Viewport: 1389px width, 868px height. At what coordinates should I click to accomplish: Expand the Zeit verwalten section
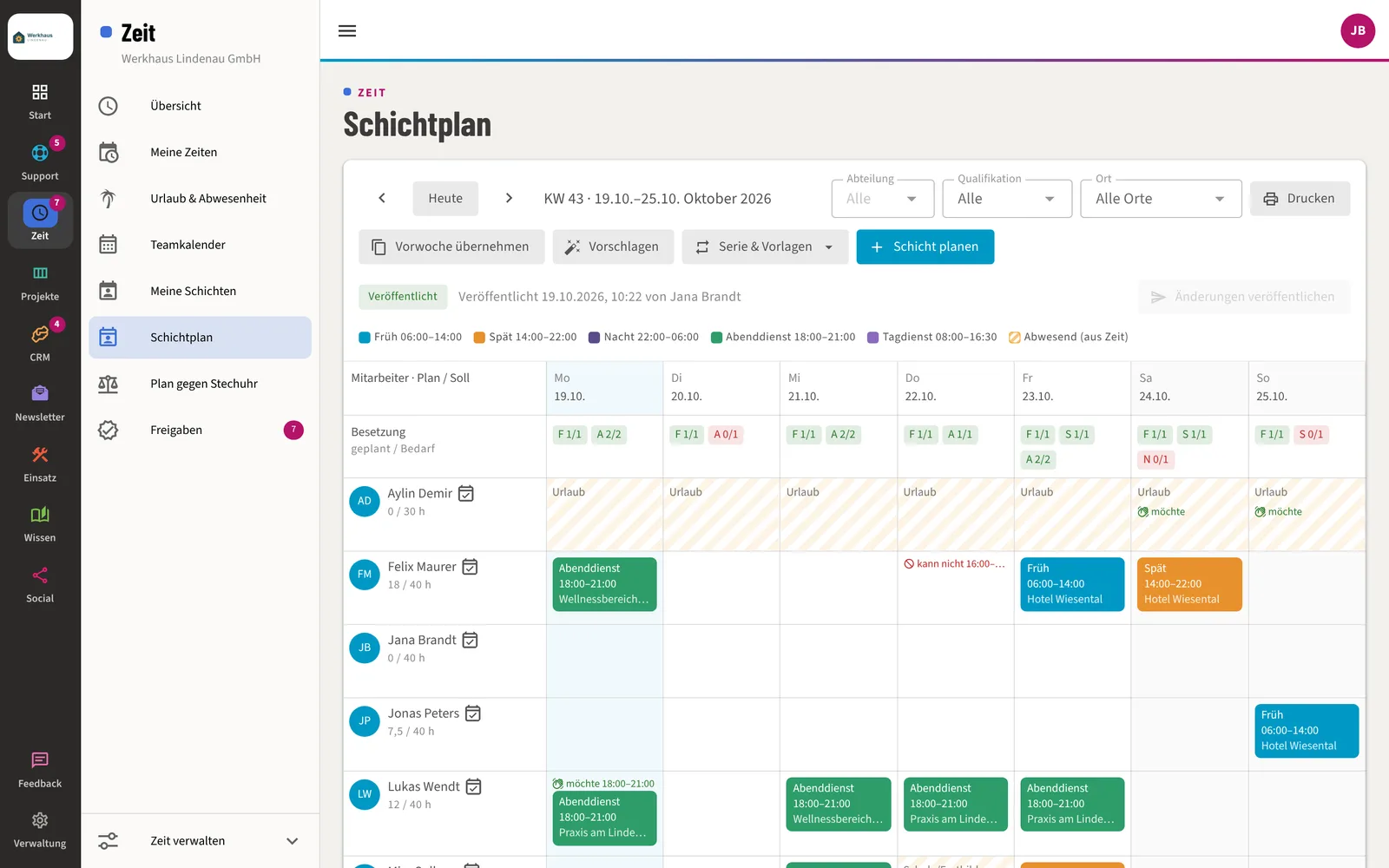click(x=200, y=841)
